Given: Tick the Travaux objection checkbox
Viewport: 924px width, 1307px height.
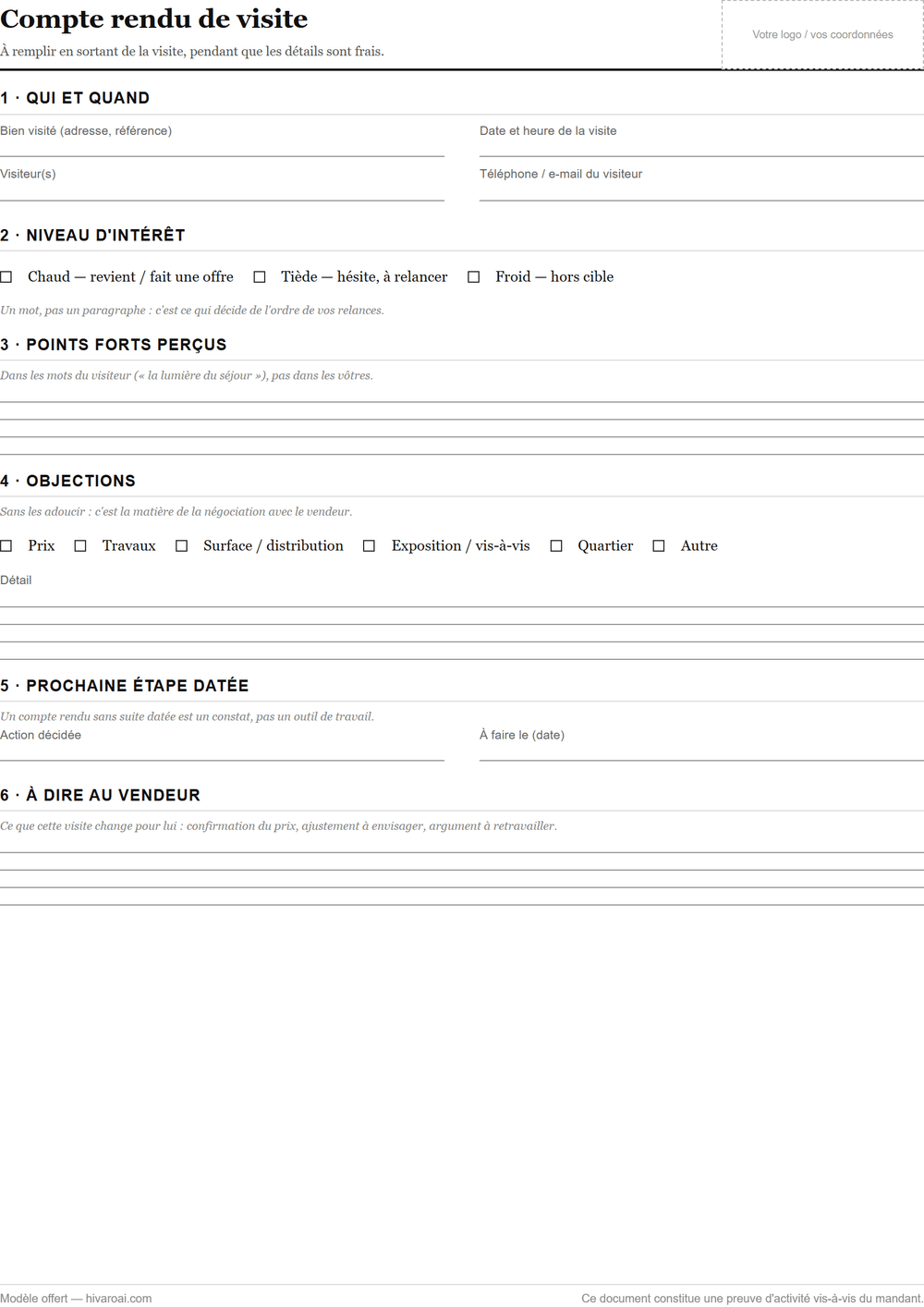Looking at the screenshot, I should click(80, 546).
